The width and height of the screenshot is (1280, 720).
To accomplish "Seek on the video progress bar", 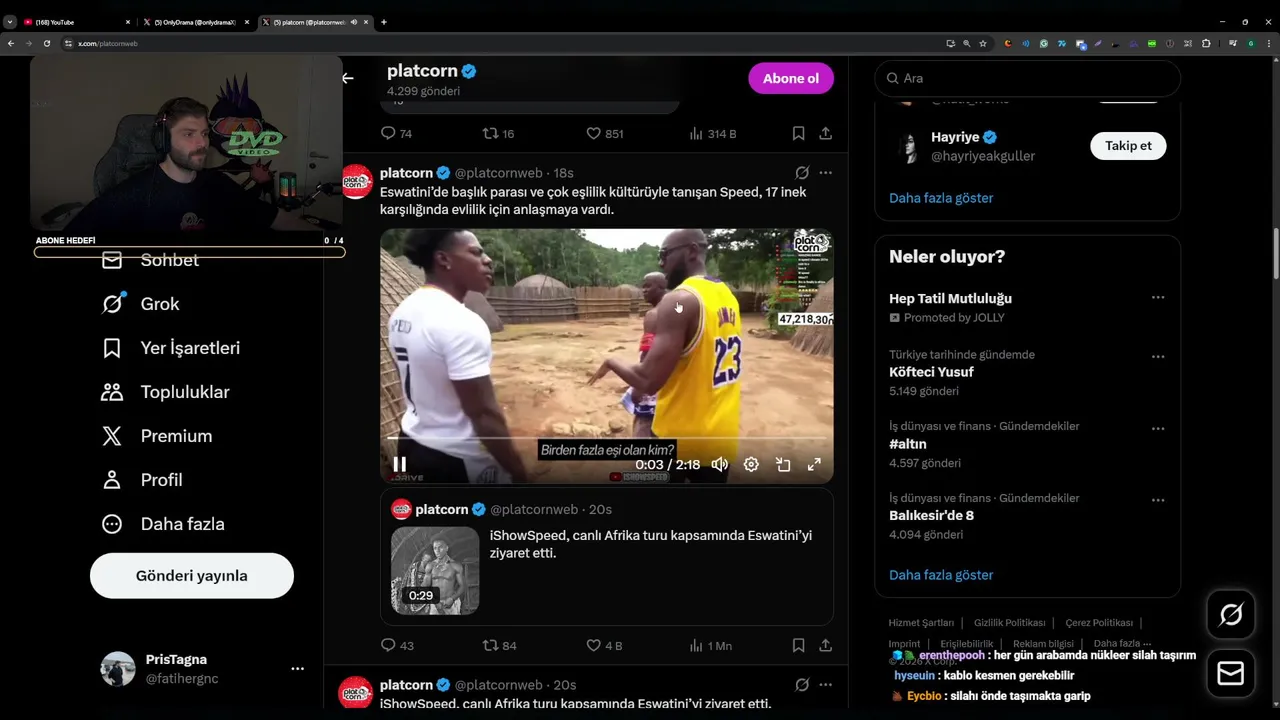I will coord(607,438).
